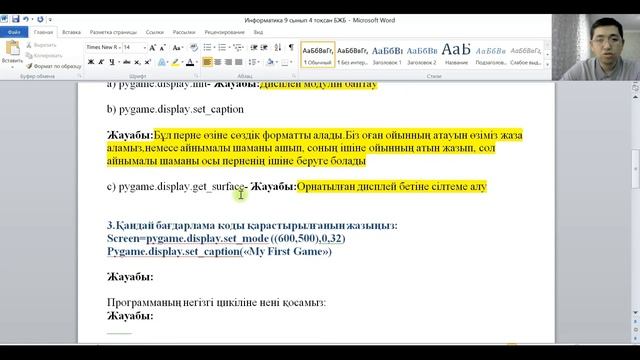The width and height of the screenshot is (640, 360).
Task: Open the borders button
Action: [x=284, y=62]
